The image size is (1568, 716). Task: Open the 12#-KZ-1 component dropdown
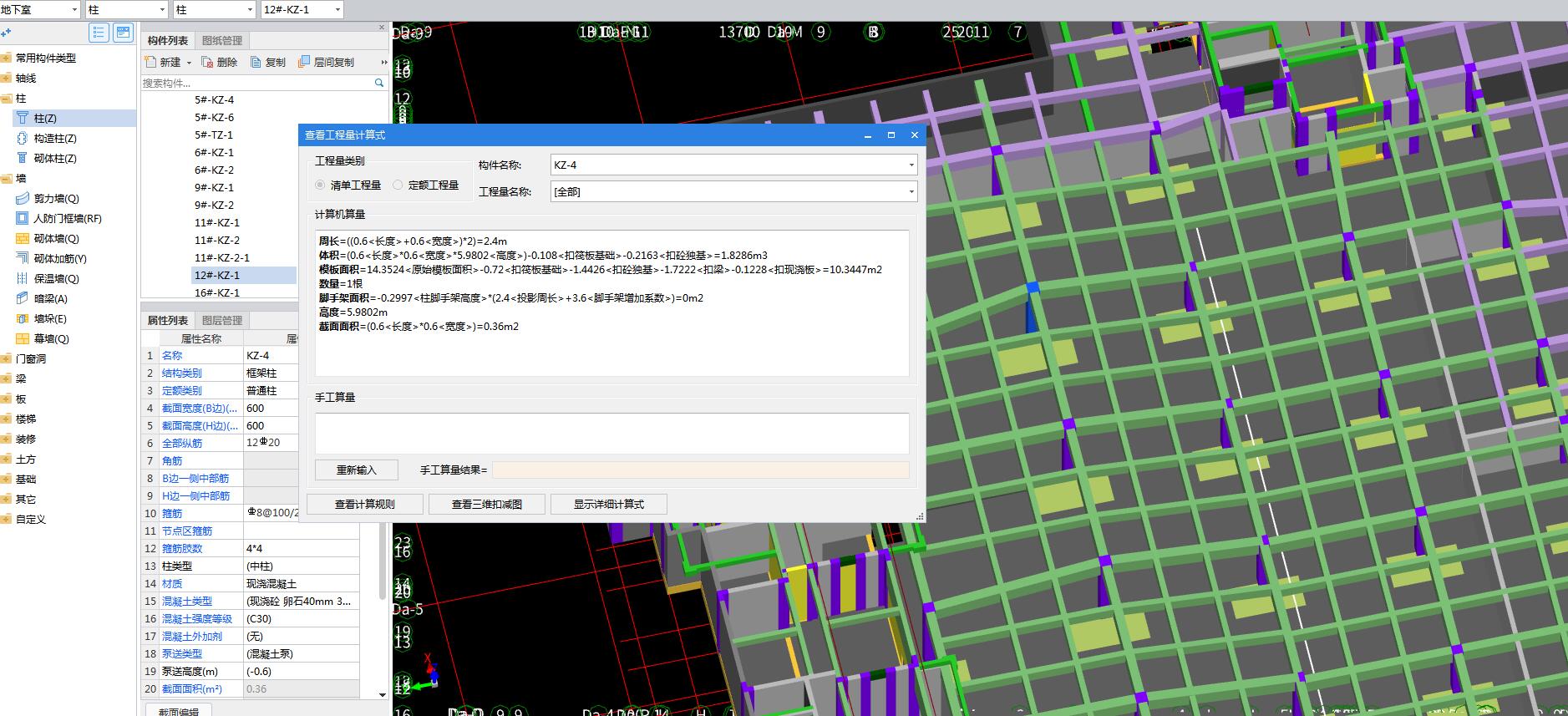pyautogui.click(x=337, y=10)
